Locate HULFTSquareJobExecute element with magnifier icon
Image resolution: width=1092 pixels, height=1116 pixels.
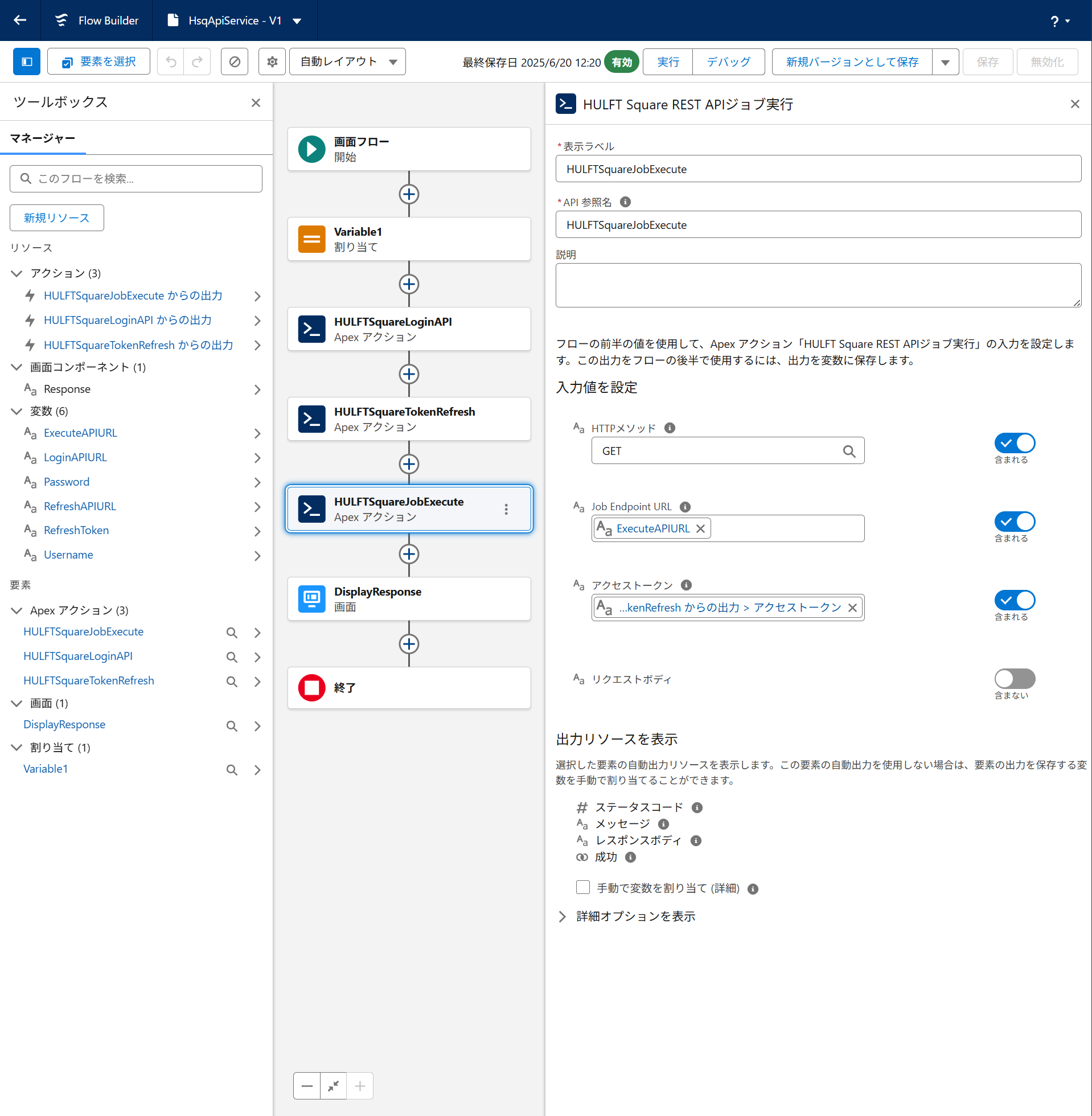pos(232,633)
